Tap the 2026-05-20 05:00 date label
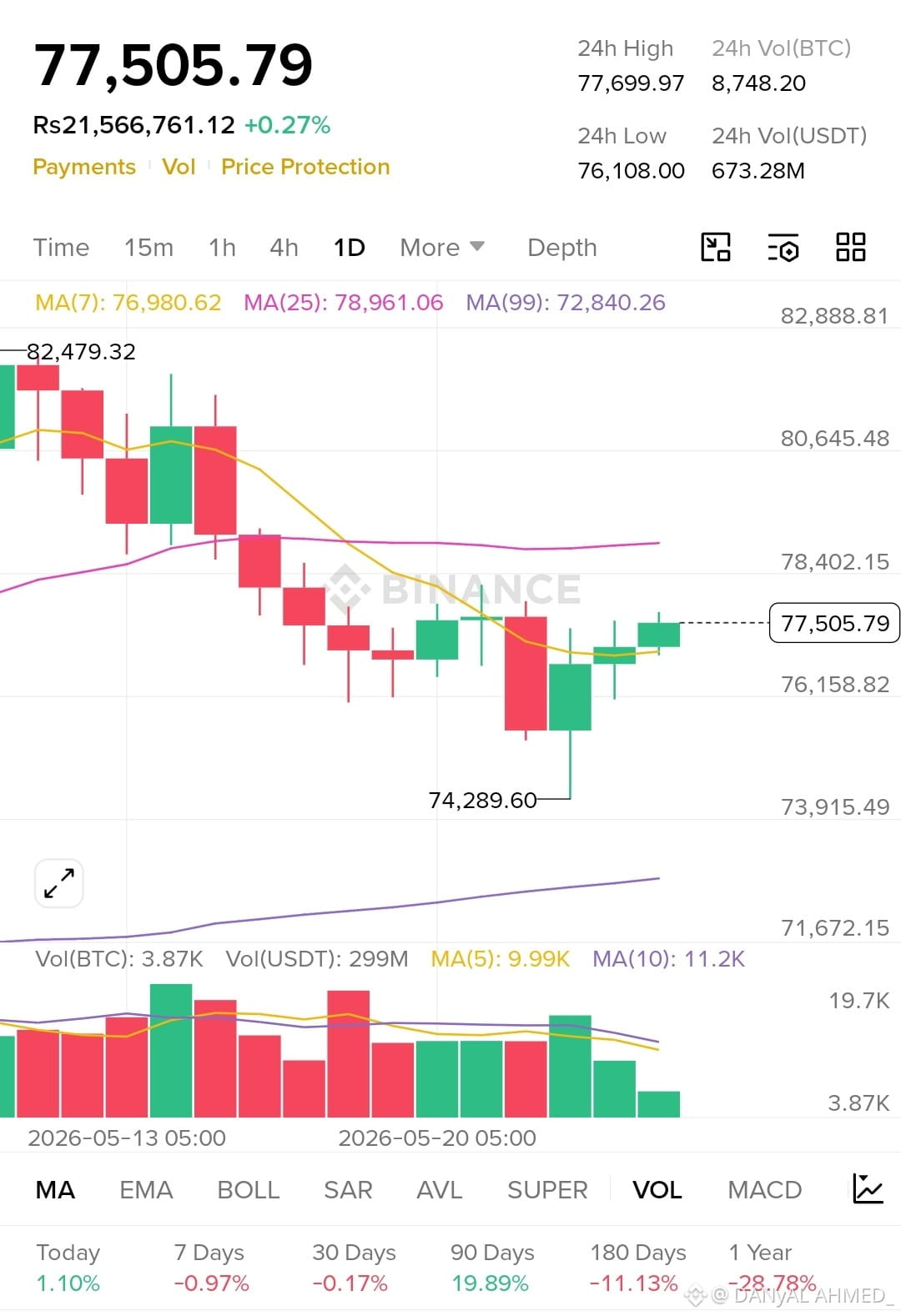901x1316 pixels. pyautogui.click(x=437, y=1138)
